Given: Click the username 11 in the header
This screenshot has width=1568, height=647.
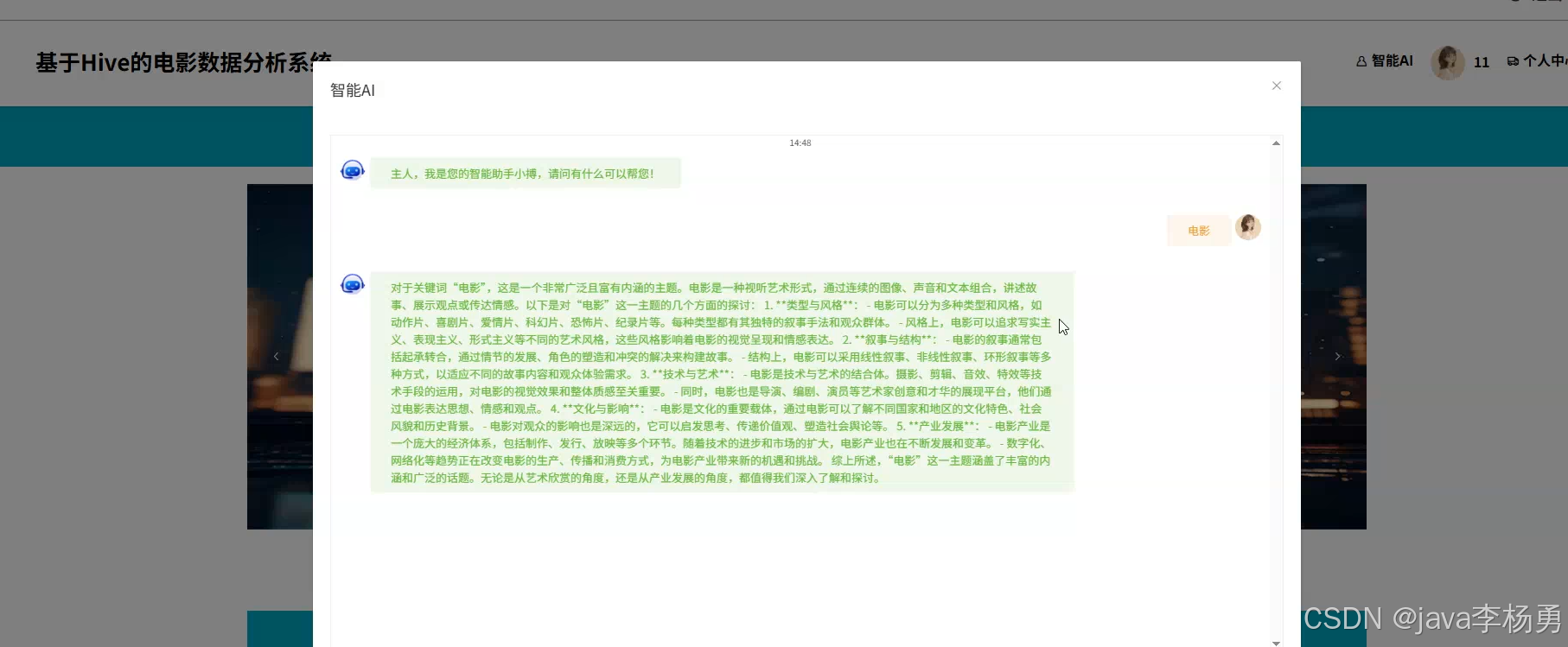Looking at the screenshot, I should [x=1482, y=62].
